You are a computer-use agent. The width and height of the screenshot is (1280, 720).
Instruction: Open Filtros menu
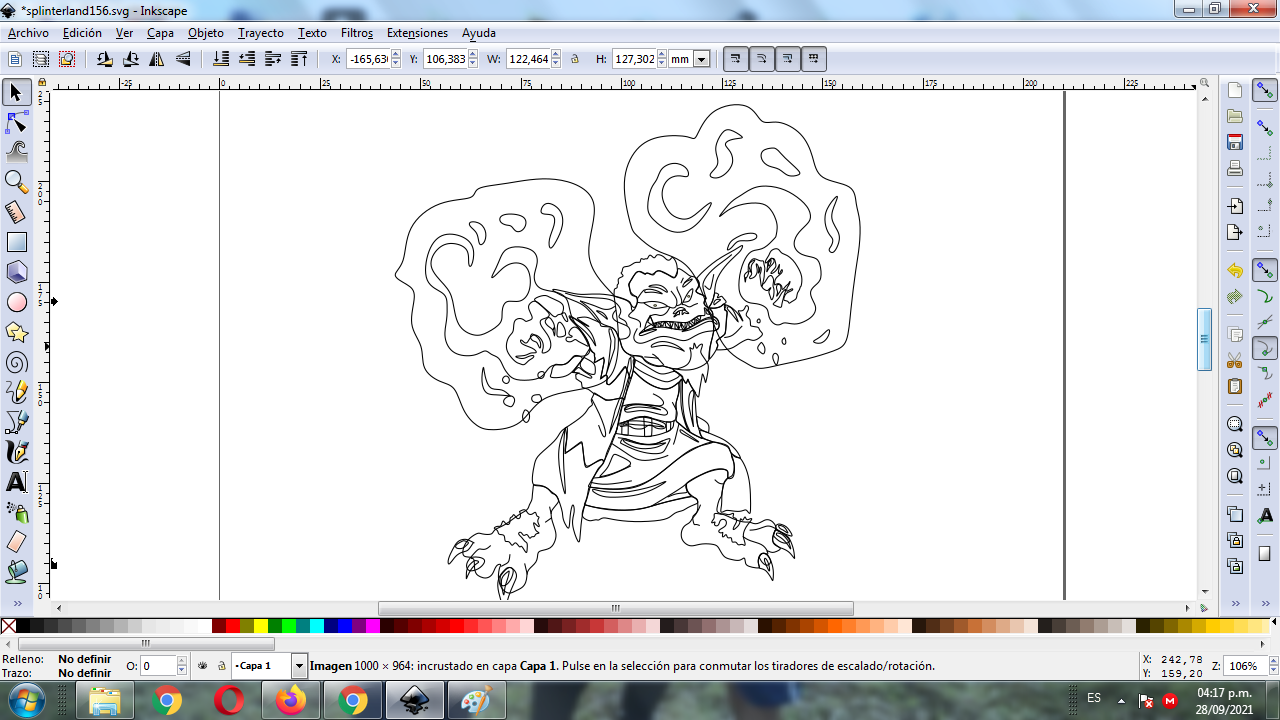click(x=357, y=33)
